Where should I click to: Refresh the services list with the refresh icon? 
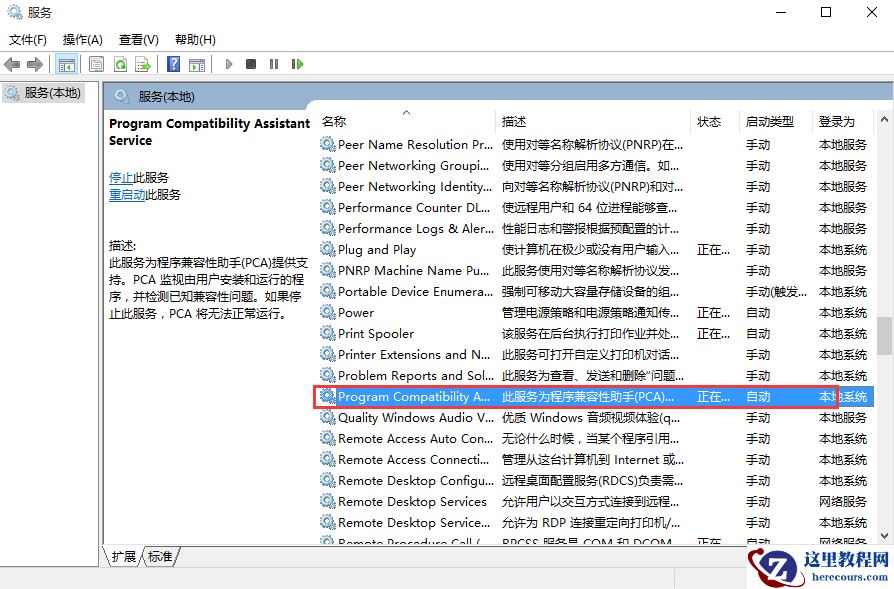[x=120, y=64]
